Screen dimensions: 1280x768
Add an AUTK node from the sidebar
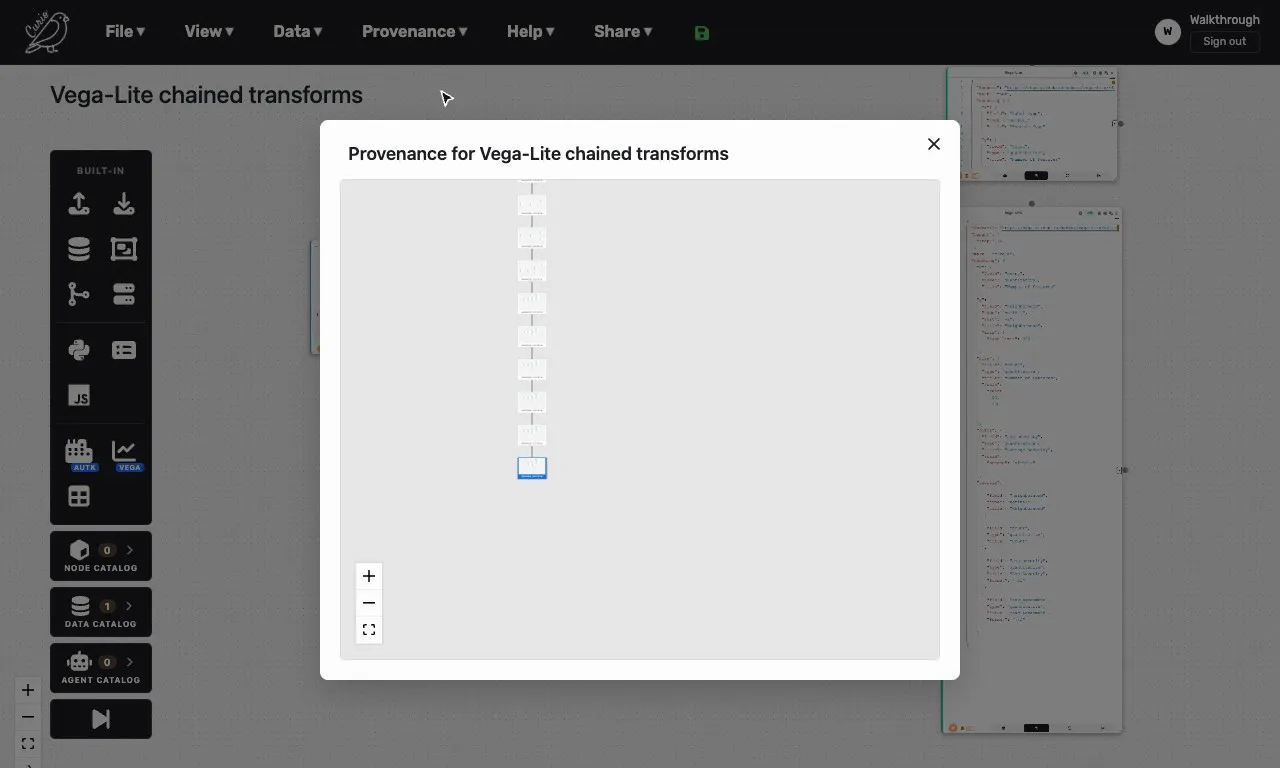79,453
